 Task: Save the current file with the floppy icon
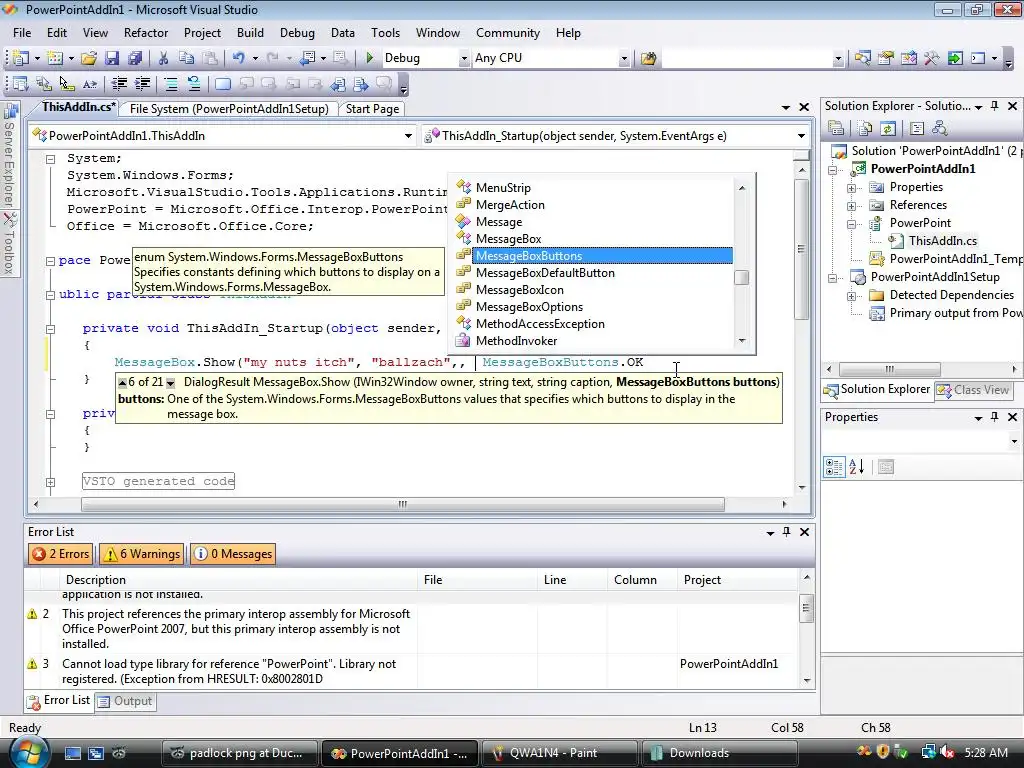[x=112, y=58]
